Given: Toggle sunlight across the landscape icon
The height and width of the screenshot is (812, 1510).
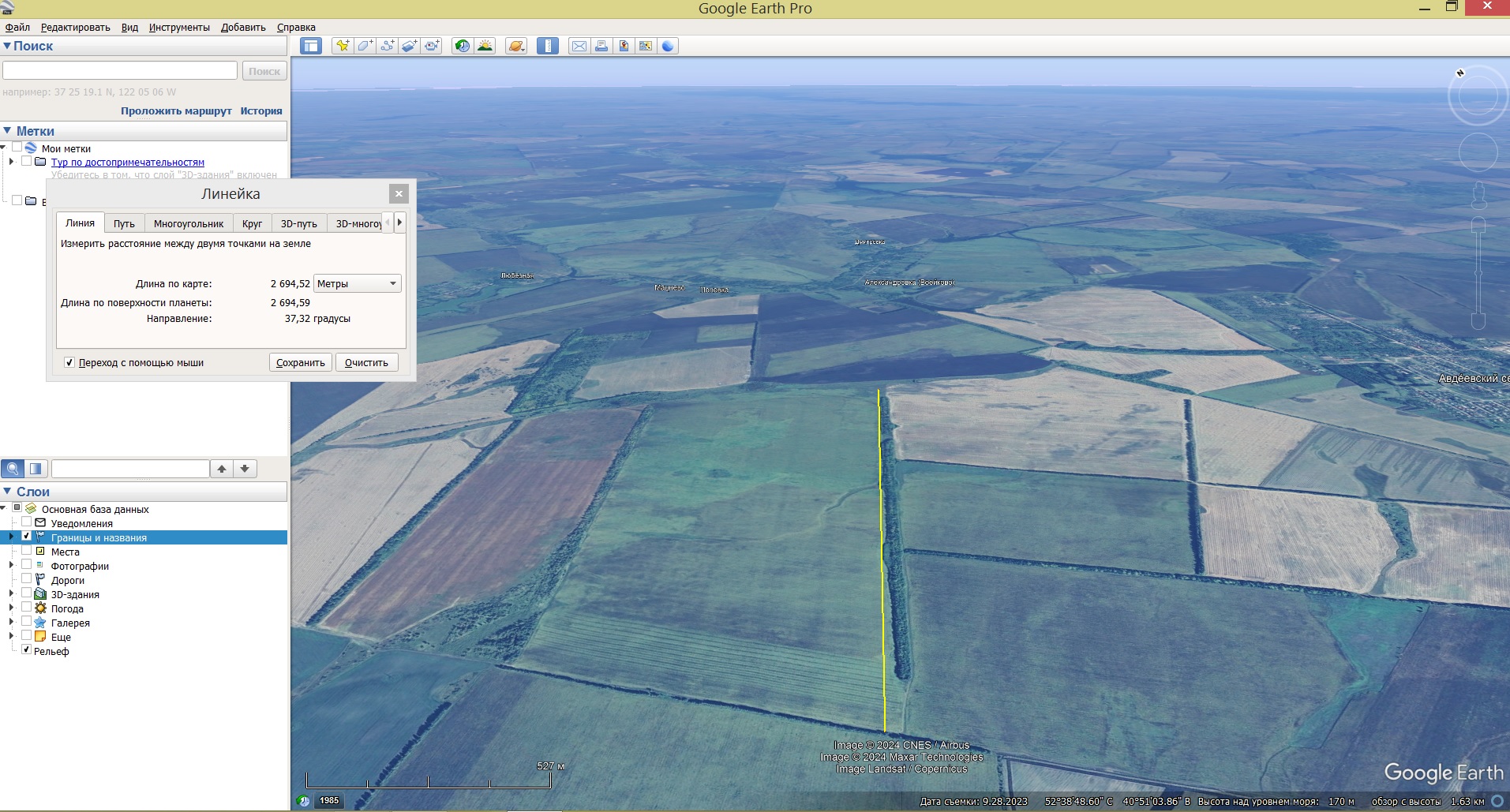Looking at the screenshot, I should click(x=485, y=46).
